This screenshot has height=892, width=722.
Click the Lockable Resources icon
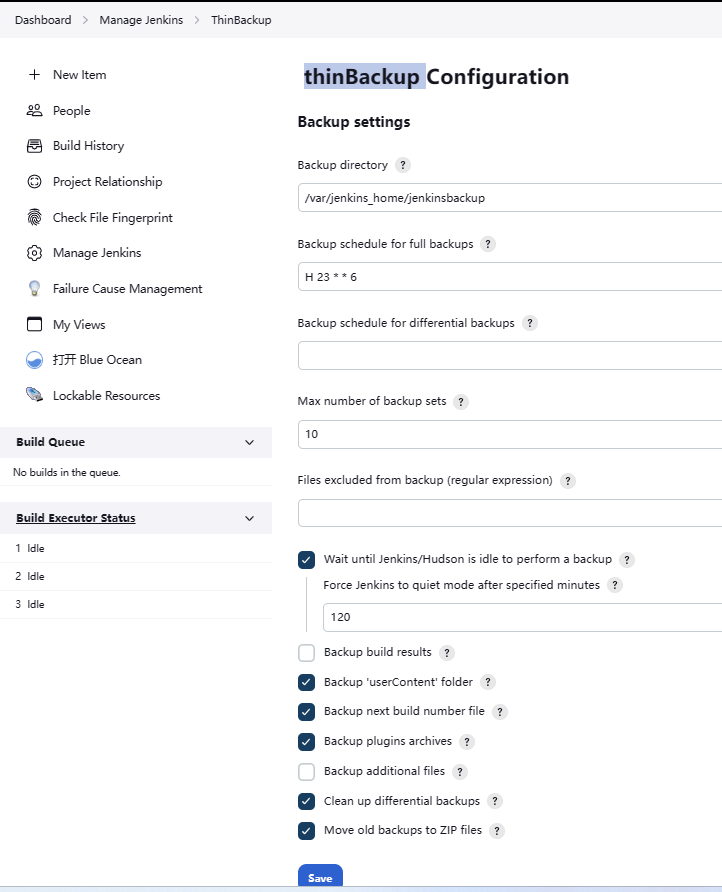pyautogui.click(x=34, y=395)
